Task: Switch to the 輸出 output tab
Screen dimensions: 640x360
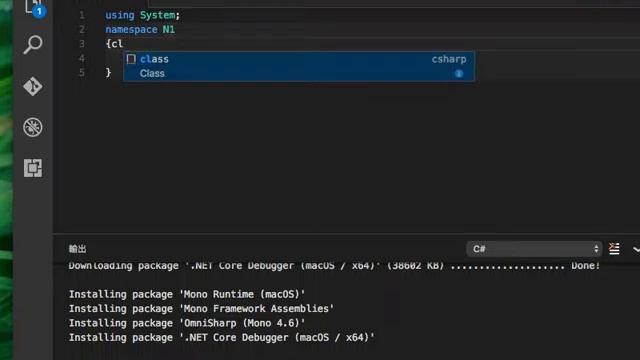Action: (x=78, y=249)
